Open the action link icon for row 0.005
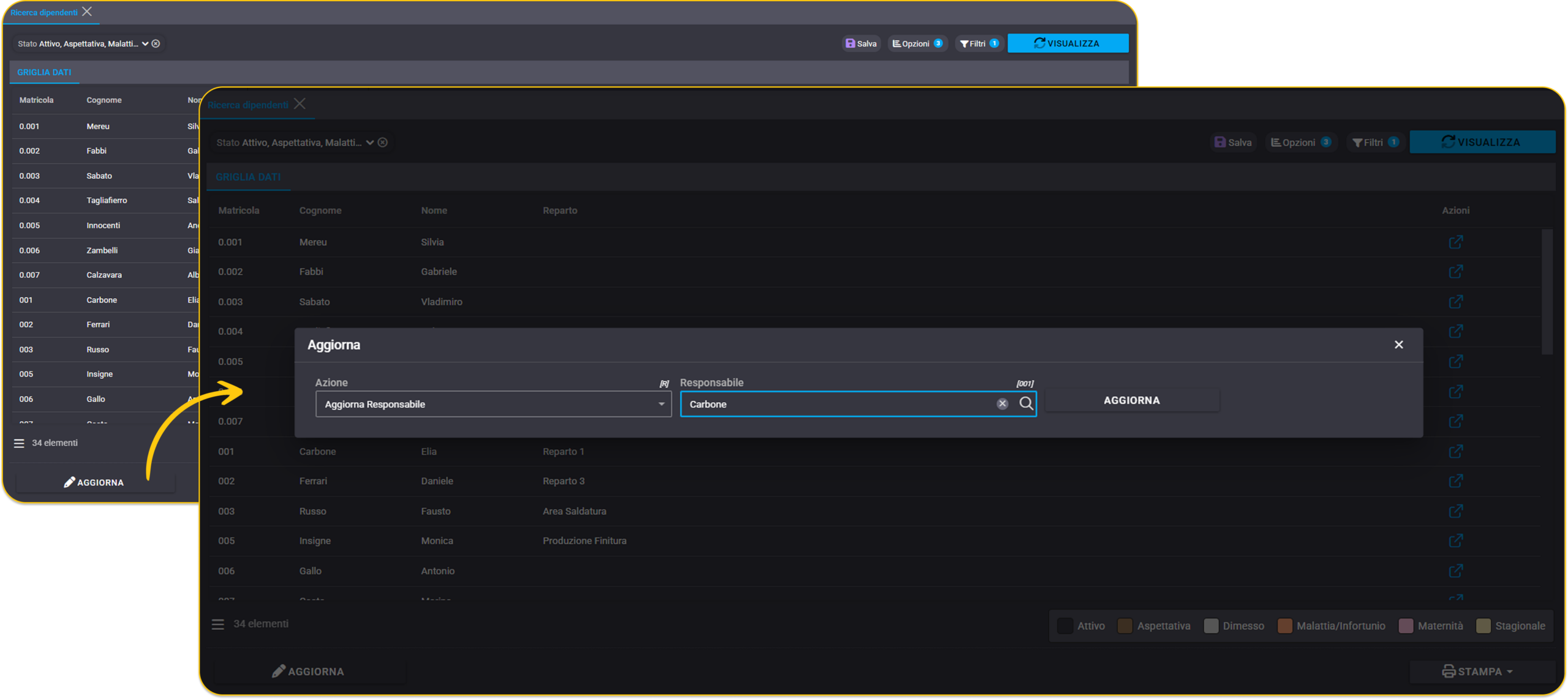 (x=1456, y=362)
